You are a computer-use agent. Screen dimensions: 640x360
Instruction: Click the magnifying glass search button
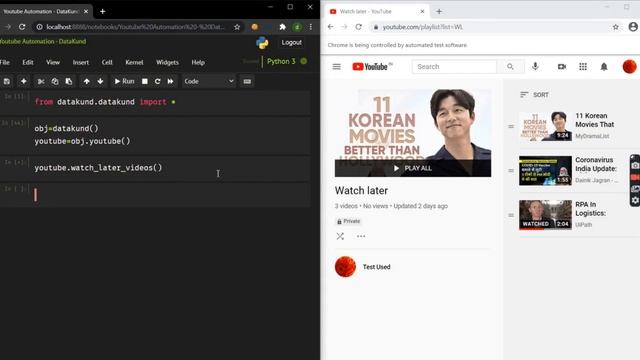click(510, 67)
